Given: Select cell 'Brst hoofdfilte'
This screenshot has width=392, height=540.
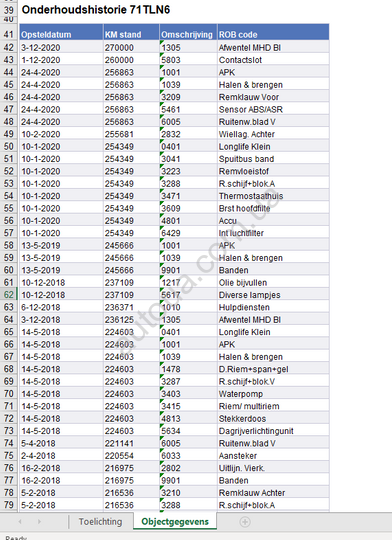Looking at the screenshot, I should pos(273,208).
